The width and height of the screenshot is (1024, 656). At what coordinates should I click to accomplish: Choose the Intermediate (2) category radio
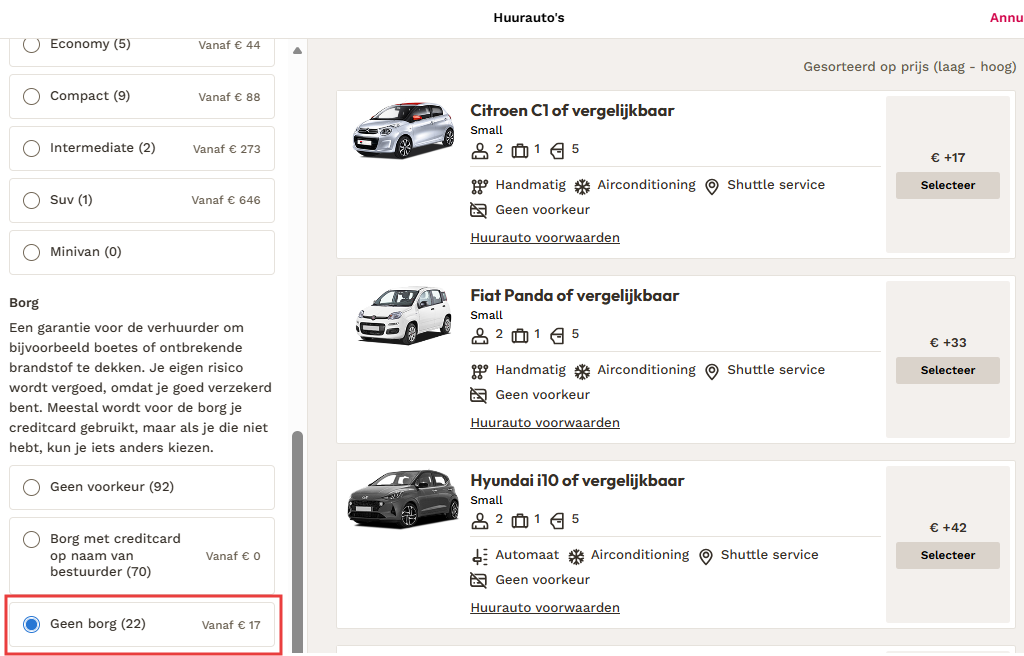click(31, 148)
